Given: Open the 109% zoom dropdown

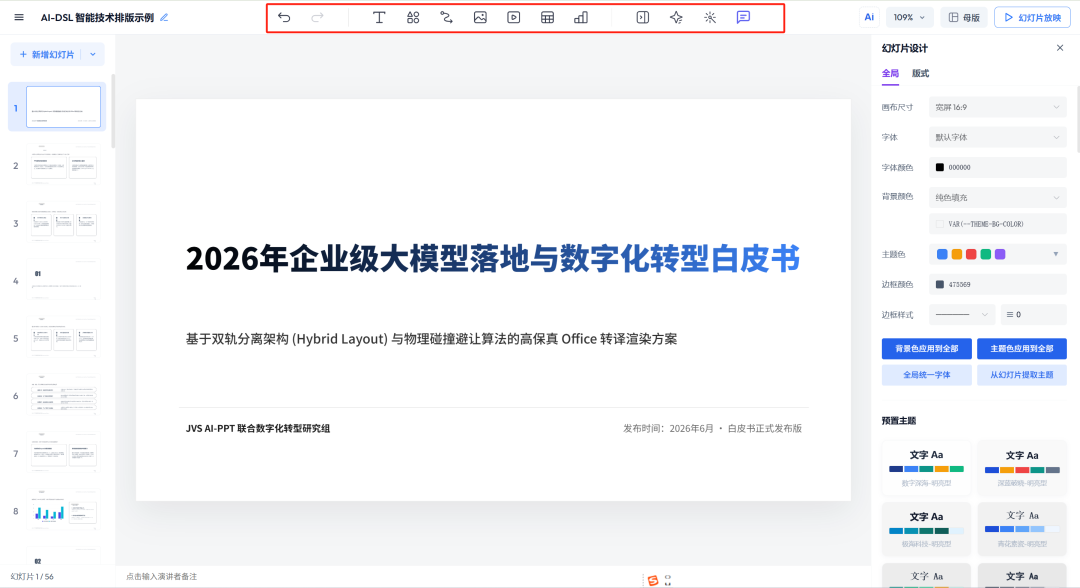Looking at the screenshot, I should pyautogui.click(x=909, y=17).
